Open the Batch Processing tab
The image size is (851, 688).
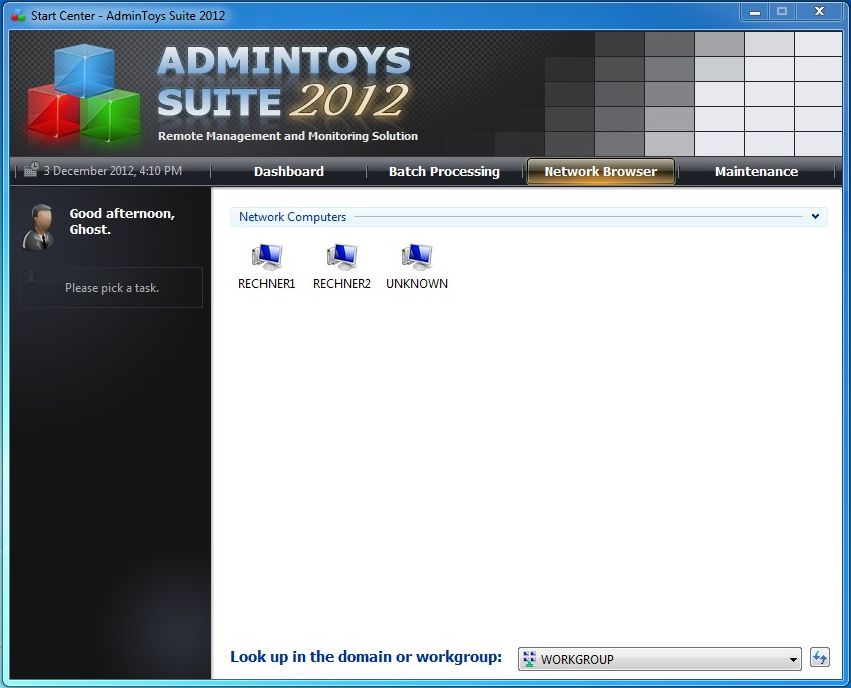[x=444, y=171]
